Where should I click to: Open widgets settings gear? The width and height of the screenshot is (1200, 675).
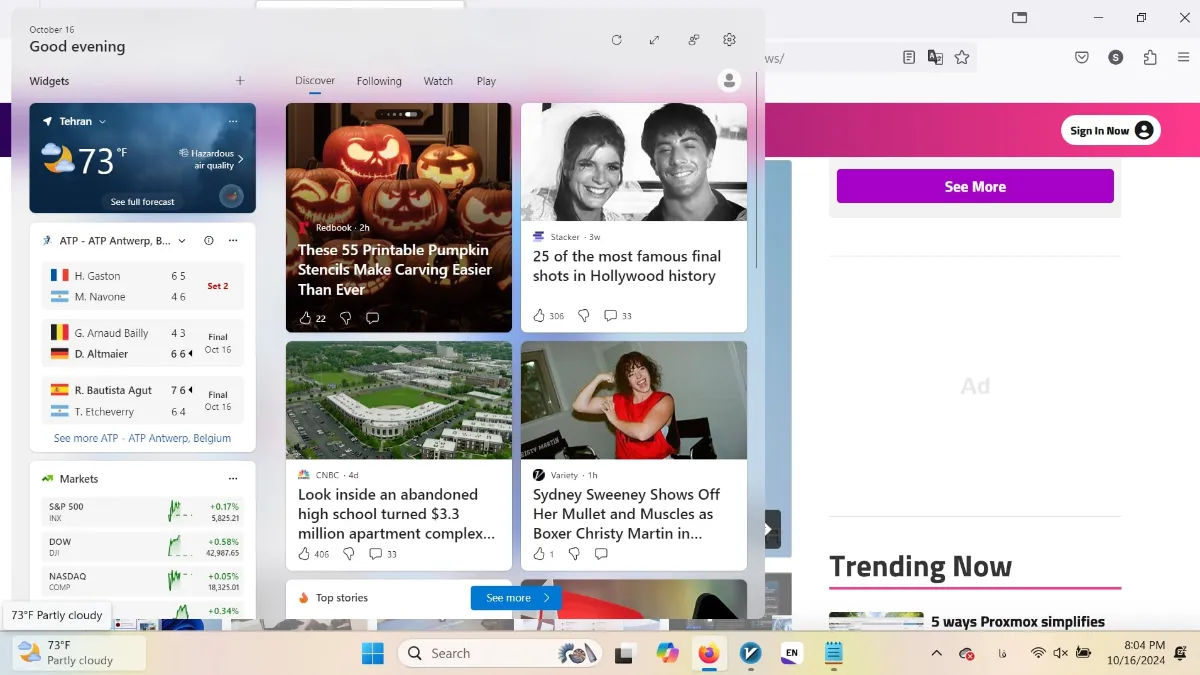tap(729, 40)
